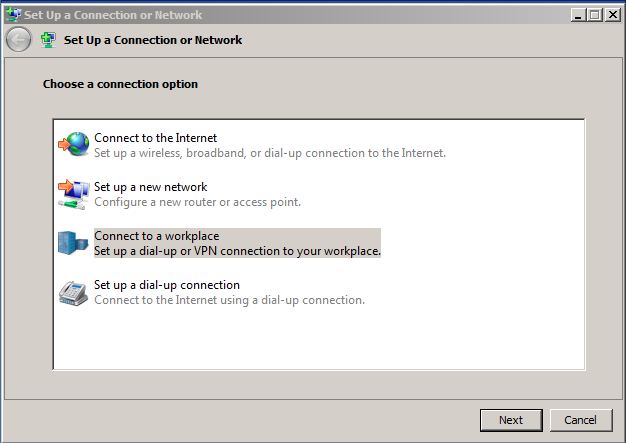Click the dial-up or VPN connection description text
This screenshot has width=626, height=443.
237,251
